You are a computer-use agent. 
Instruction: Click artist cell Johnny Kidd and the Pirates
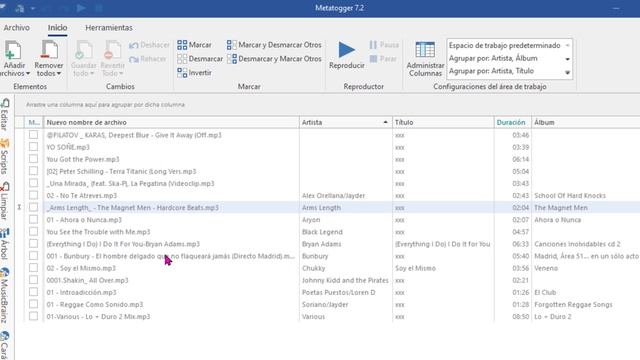(345, 280)
